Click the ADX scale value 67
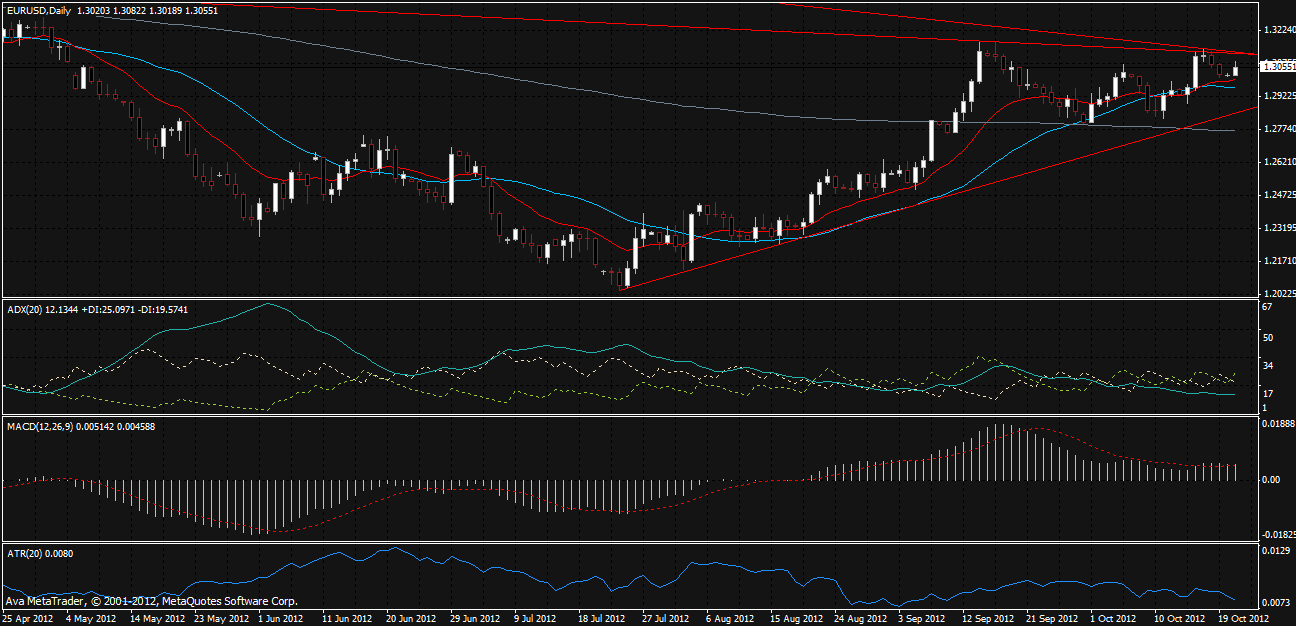This screenshot has height=626, width=1296. [1266, 307]
